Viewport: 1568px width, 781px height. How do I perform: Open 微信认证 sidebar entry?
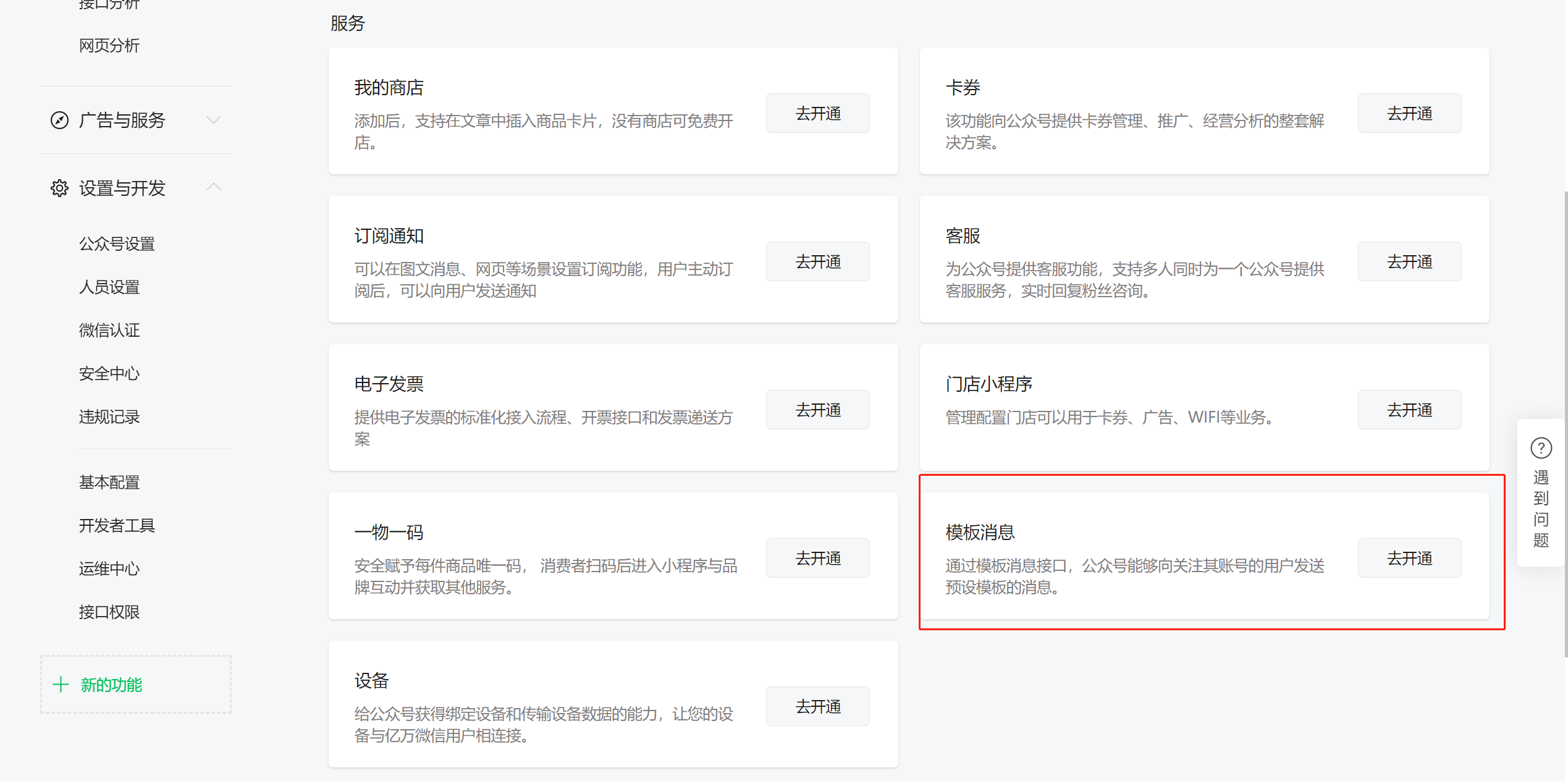[109, 331]
